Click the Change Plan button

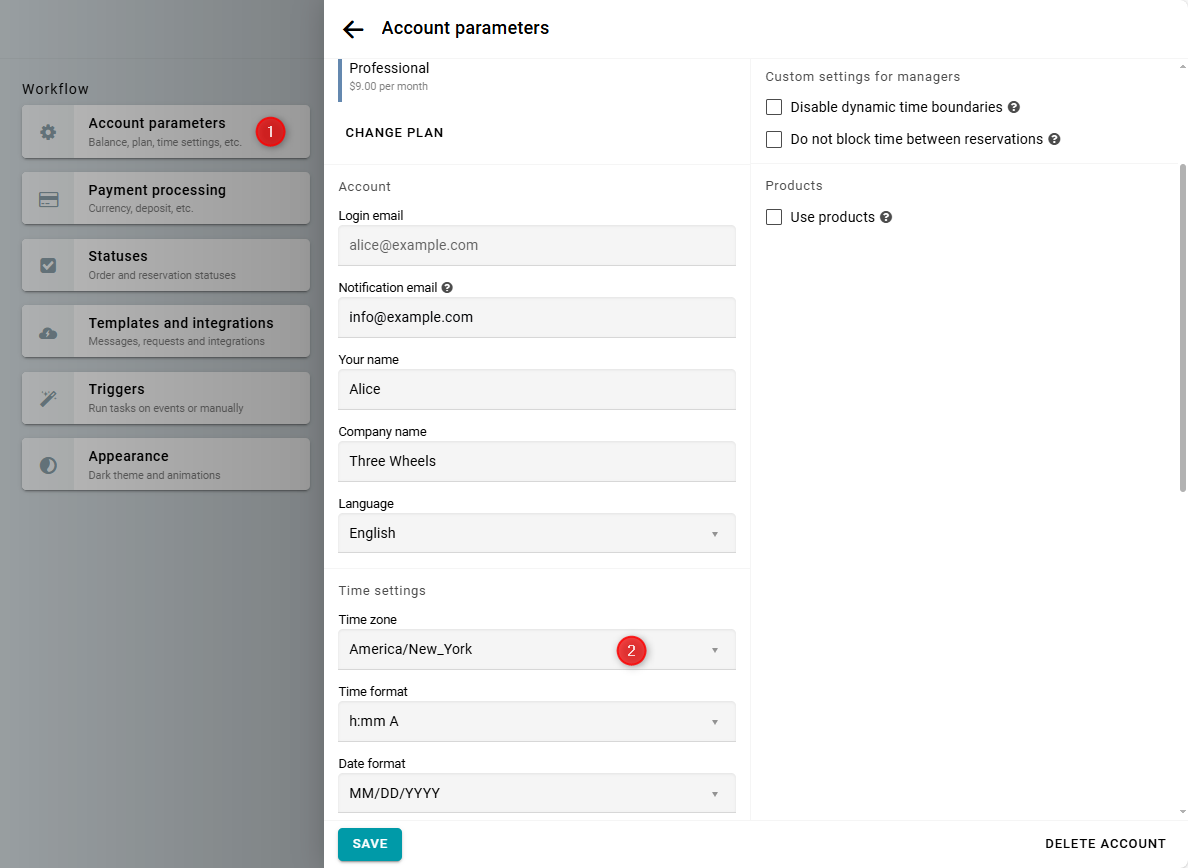click(394, 133)
